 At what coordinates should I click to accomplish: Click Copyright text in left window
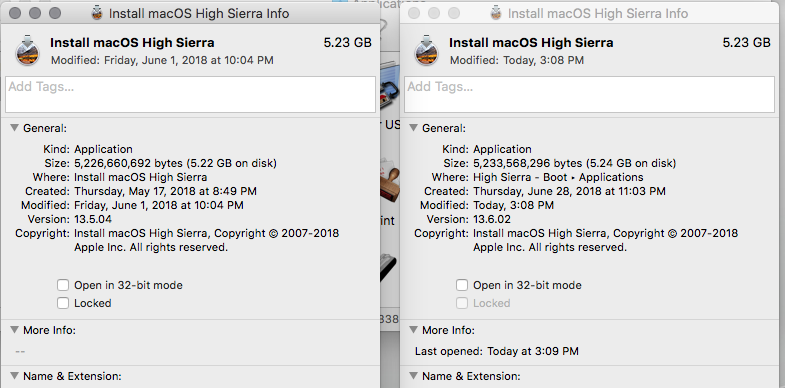(206, 240)
